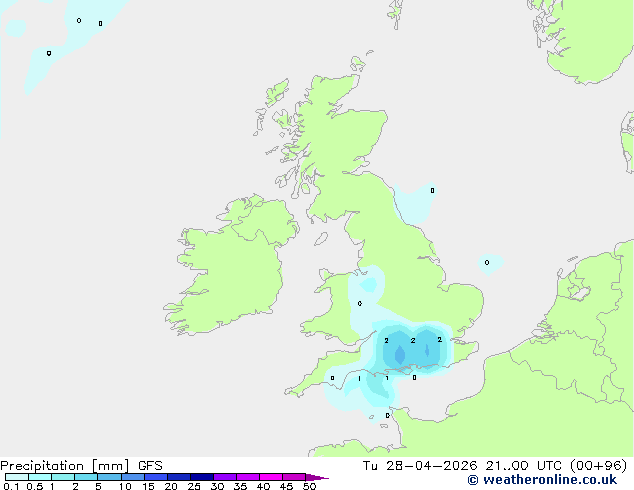The height and width of the screenshot is (490, 634).
Task: Pick the 20 mm legend color swatch
Action: click(x=179, y=477)
